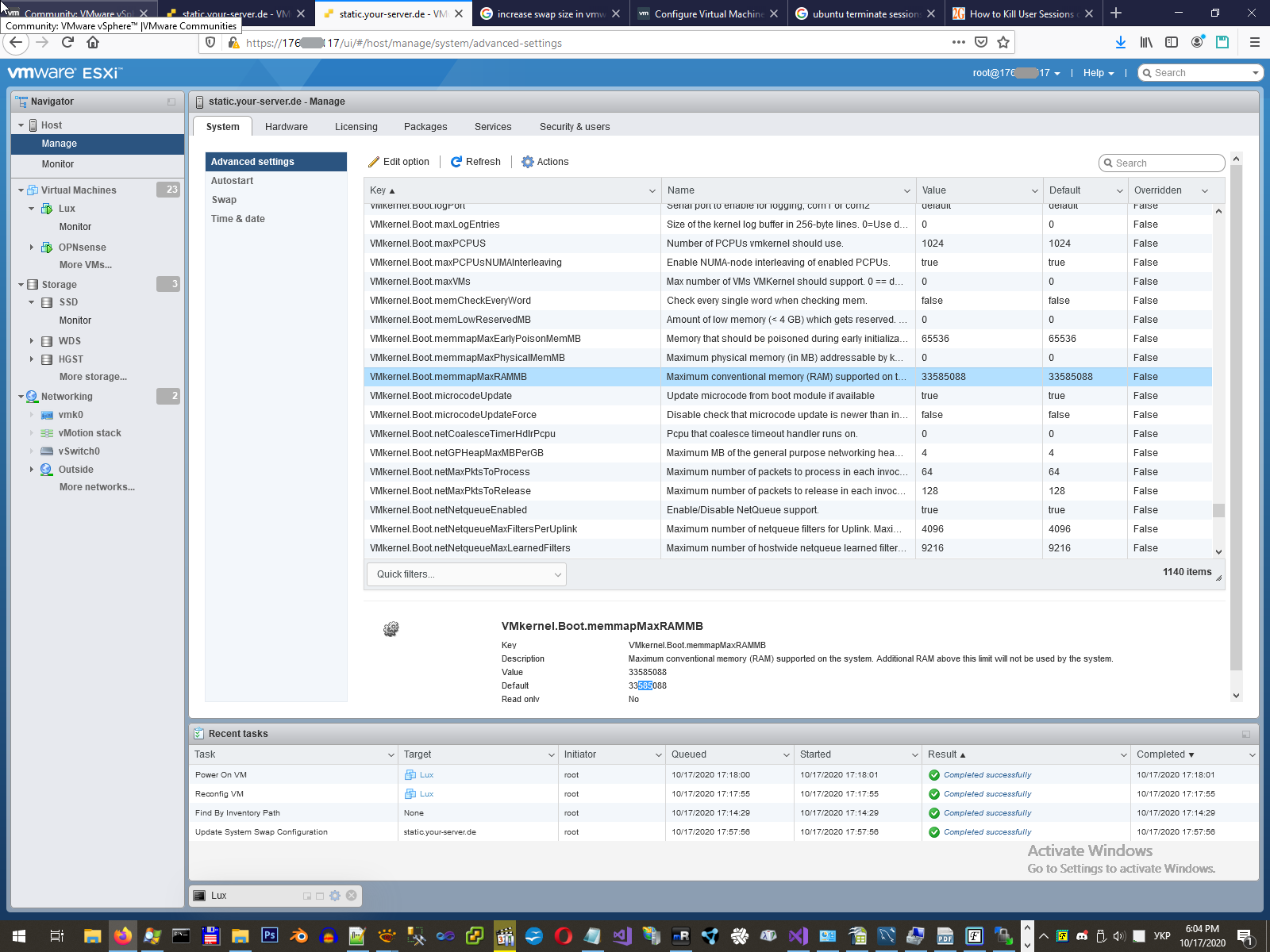The height and width of the screenshot is (952, 1270).
Task: Collapse the Host tree node
Action: click(21, 125)
